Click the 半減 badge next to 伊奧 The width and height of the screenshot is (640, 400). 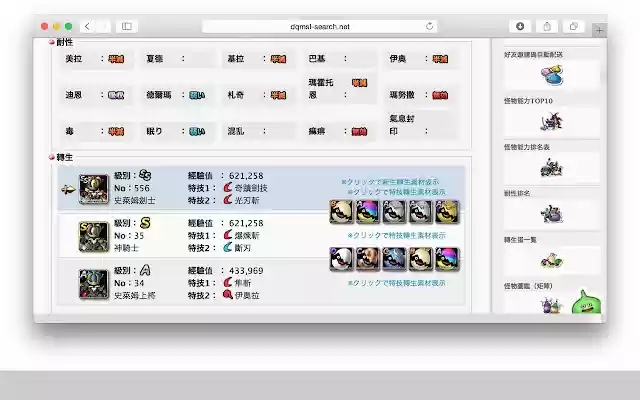[x=440, y=59]
